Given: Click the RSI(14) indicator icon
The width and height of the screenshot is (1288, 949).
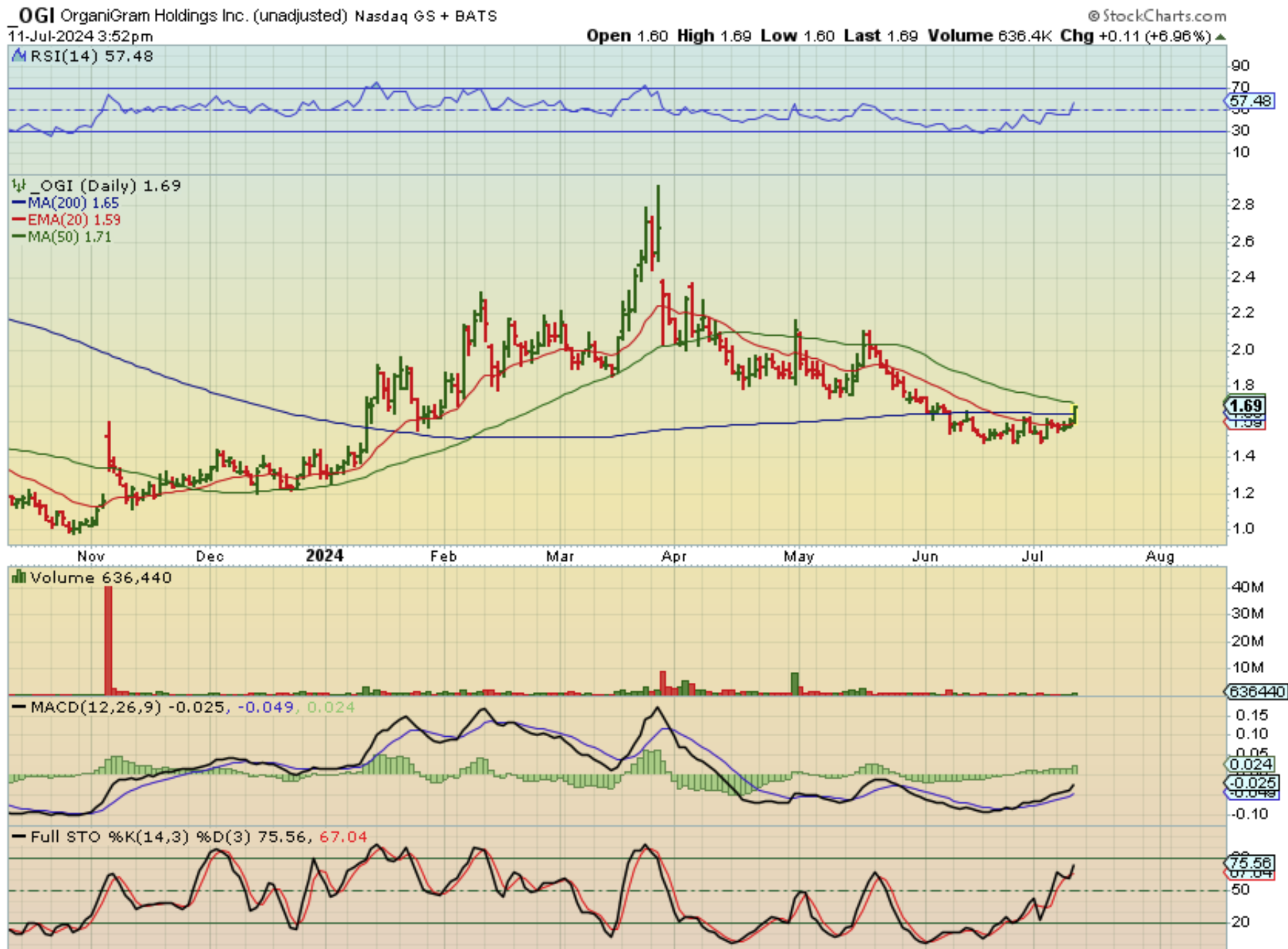Looking at the screenshot, I should [x=19, y=56].
